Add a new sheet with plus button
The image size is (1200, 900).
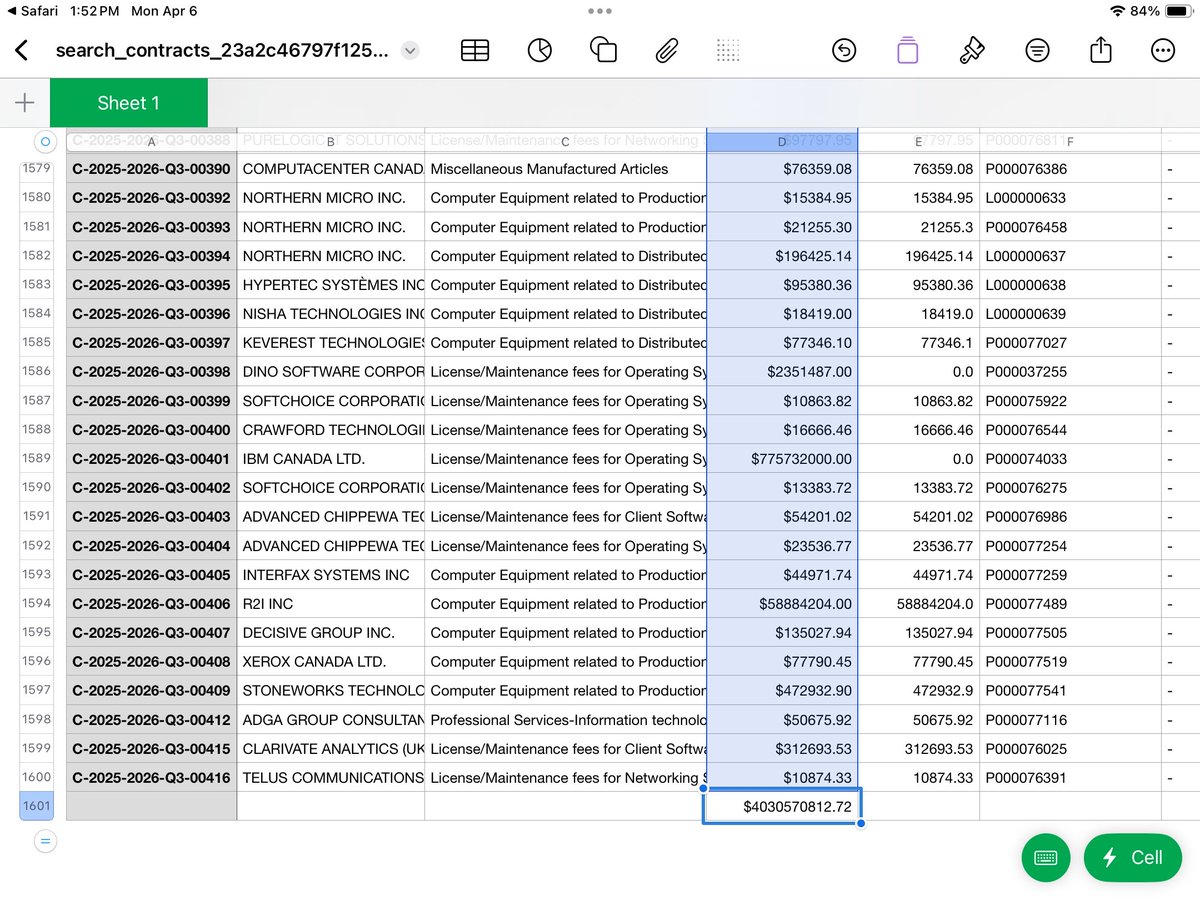click(25, 103)
